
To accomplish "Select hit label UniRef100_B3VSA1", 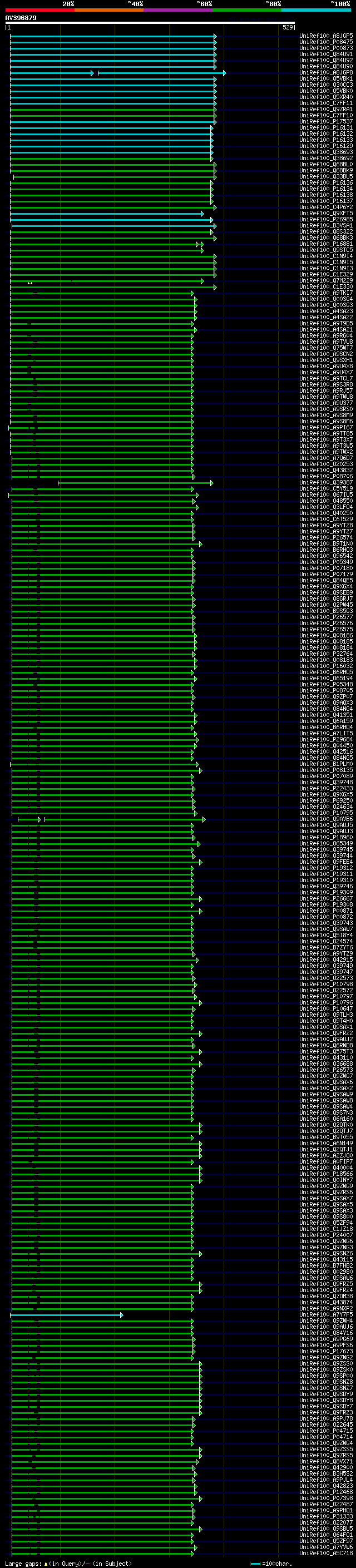I will click(325, 226).
